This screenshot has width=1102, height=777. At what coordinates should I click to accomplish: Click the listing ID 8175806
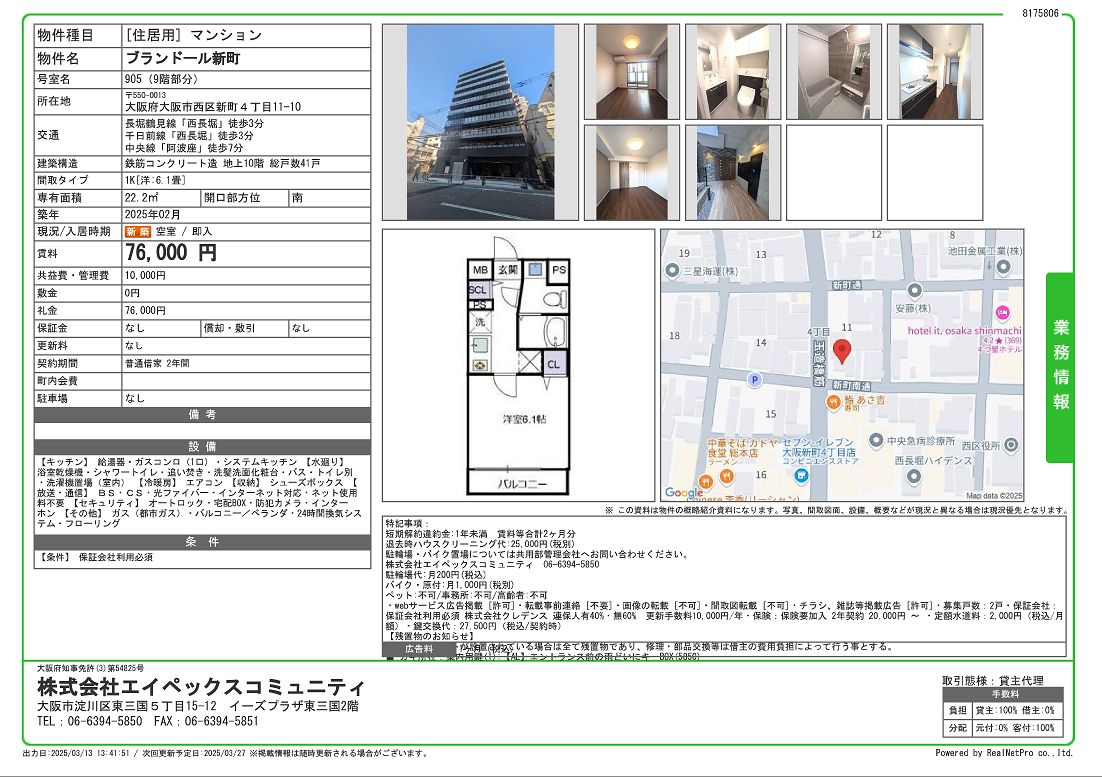point(1040,13)
